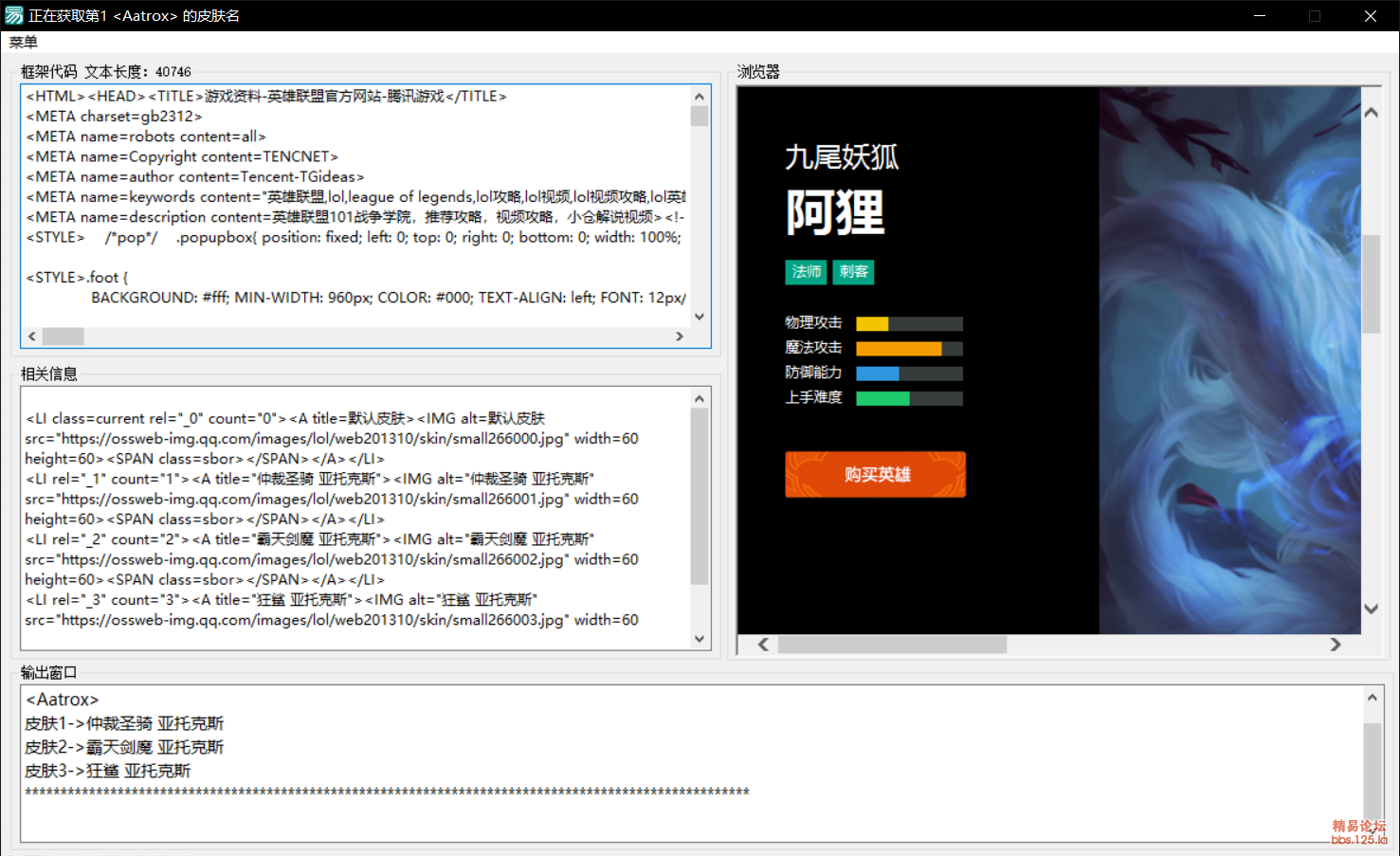Click the small266002.jpg URL line
This screenshot has height=856, width=1400.
coord(332,560)
